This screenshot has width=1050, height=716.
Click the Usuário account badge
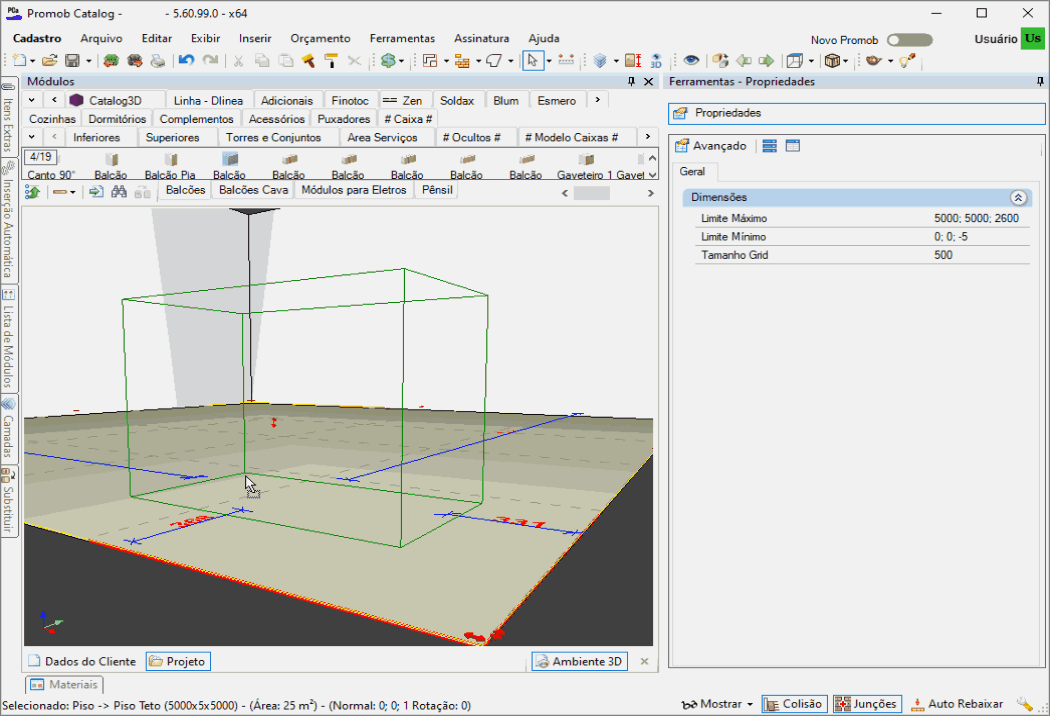1033,39
